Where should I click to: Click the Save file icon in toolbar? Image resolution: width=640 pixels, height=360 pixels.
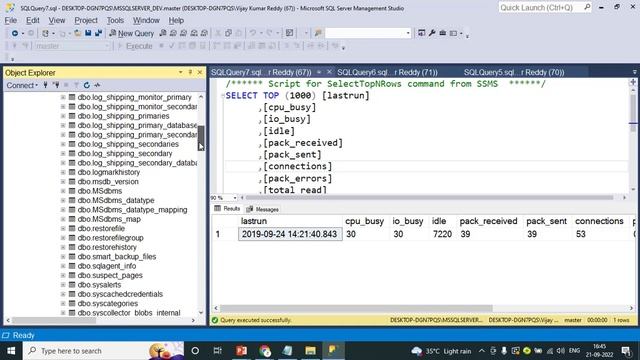point(88,33)
